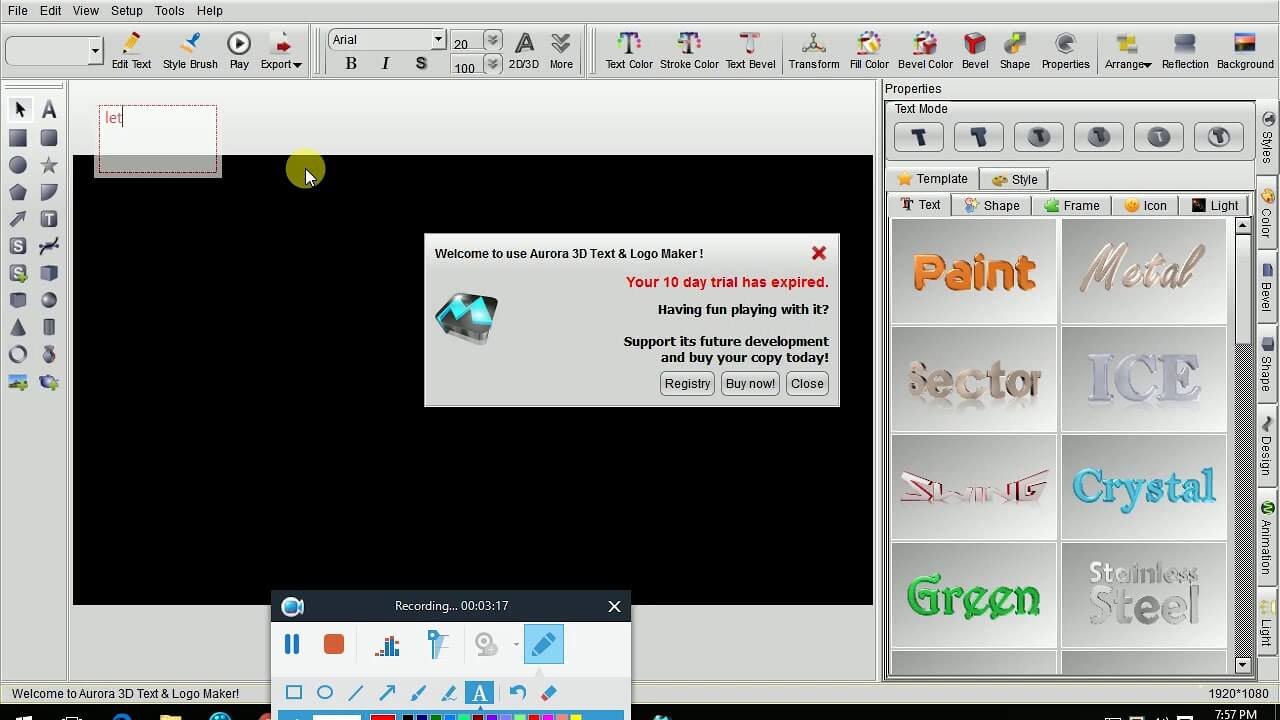Select the curve line draw tool
Viewport: 1280px width, 720px height.
tap(49, 246)
